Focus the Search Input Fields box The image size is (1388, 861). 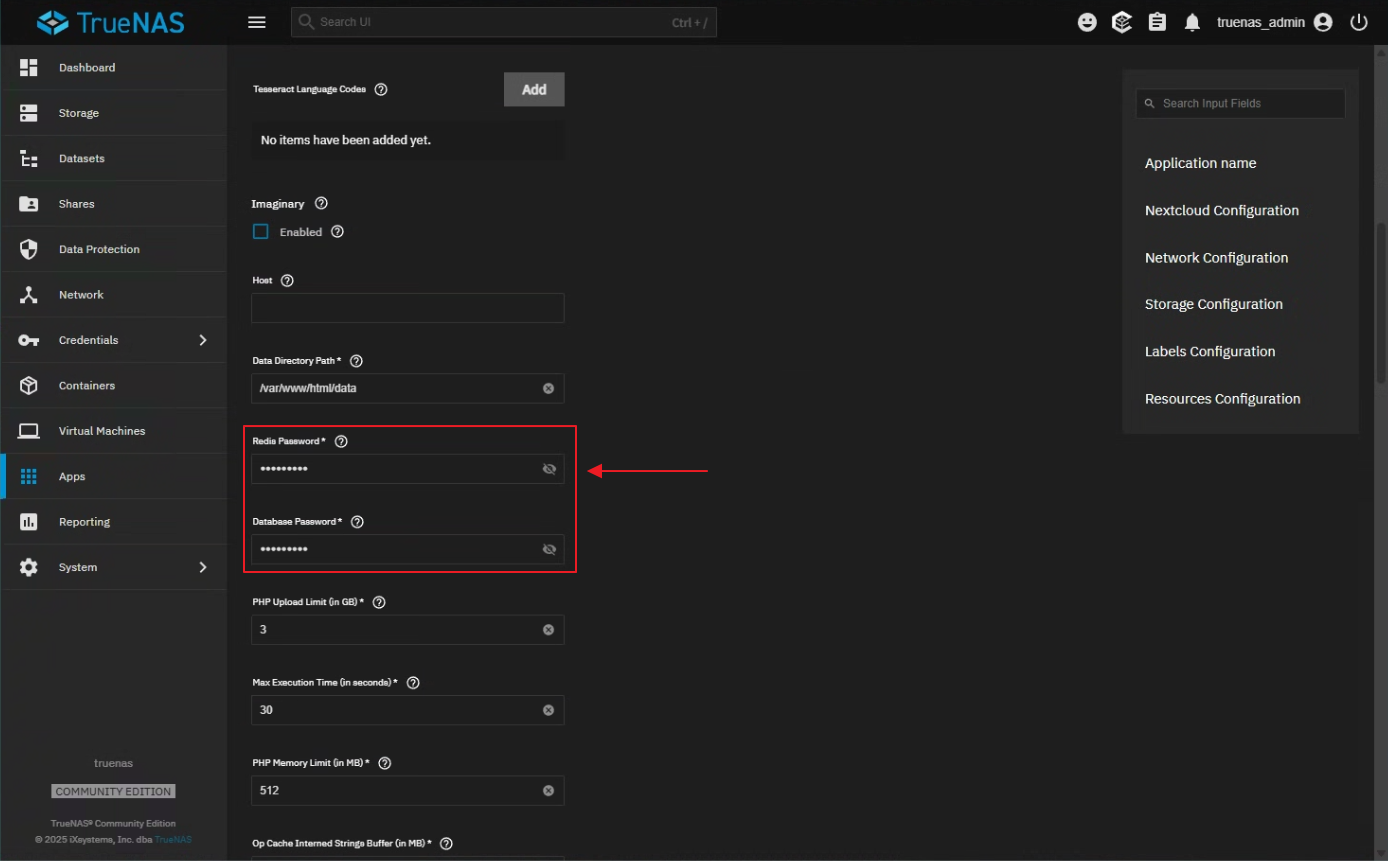click(1240, 103)
